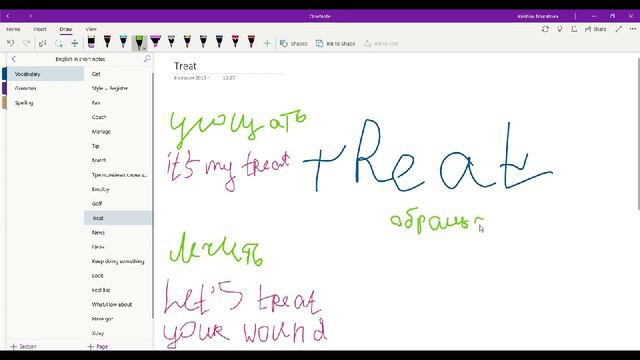Open the lightbulb Tell Me icon
The image size is (640, 360).
pyautogui.click(x=560, y=29)
